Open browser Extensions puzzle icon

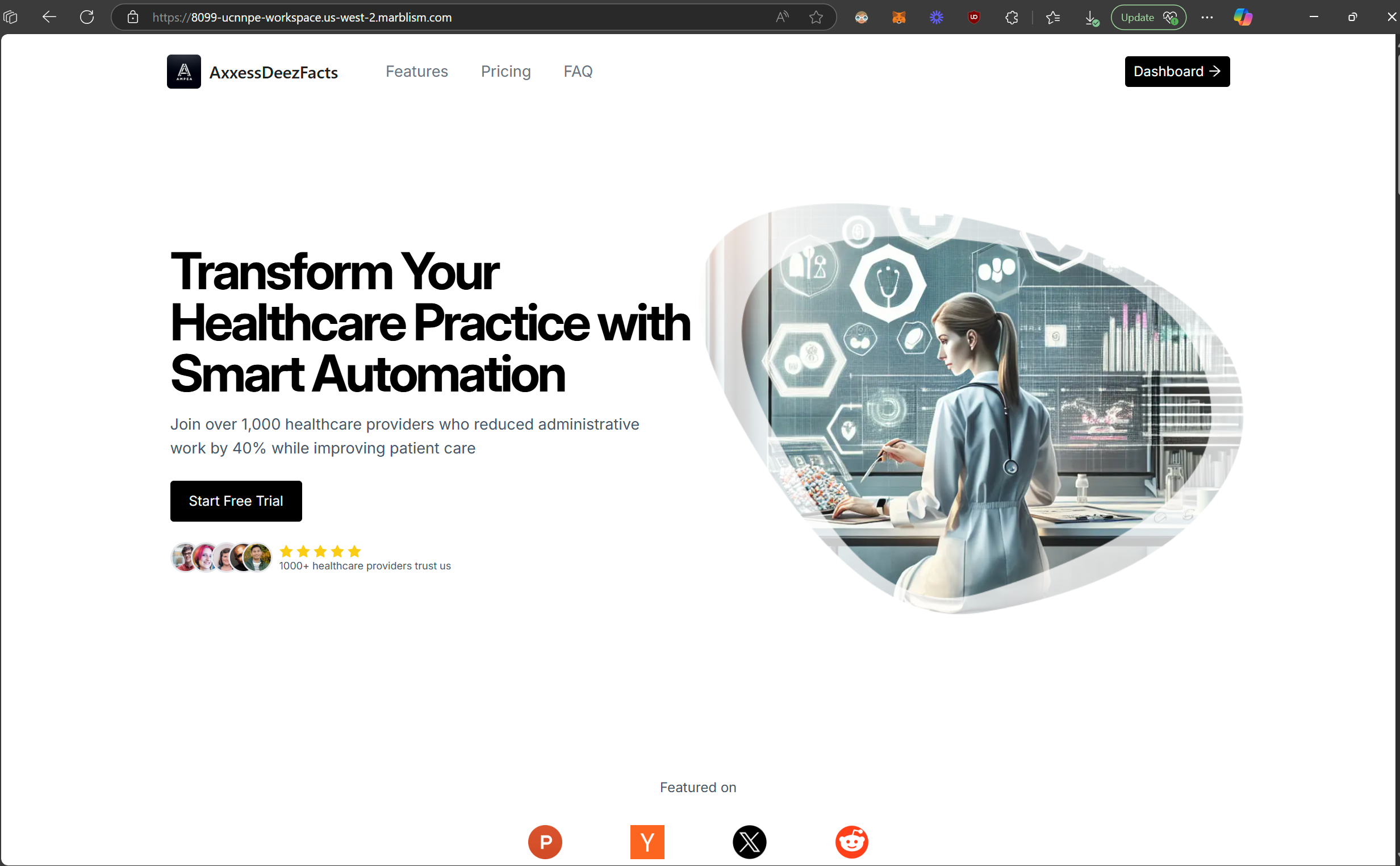pos(1012,17)
